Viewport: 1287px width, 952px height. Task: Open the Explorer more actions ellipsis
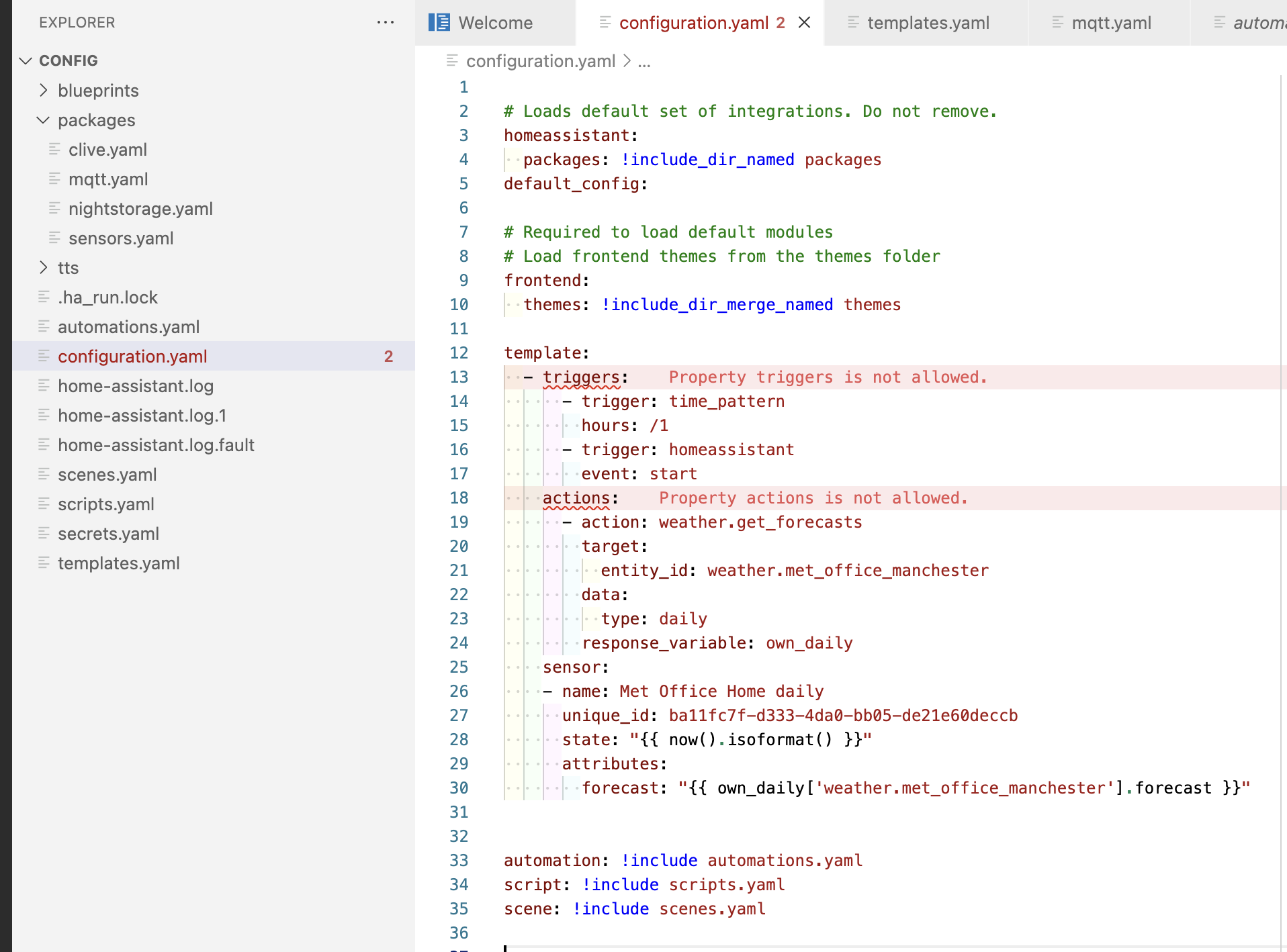(x=386, y=22)
